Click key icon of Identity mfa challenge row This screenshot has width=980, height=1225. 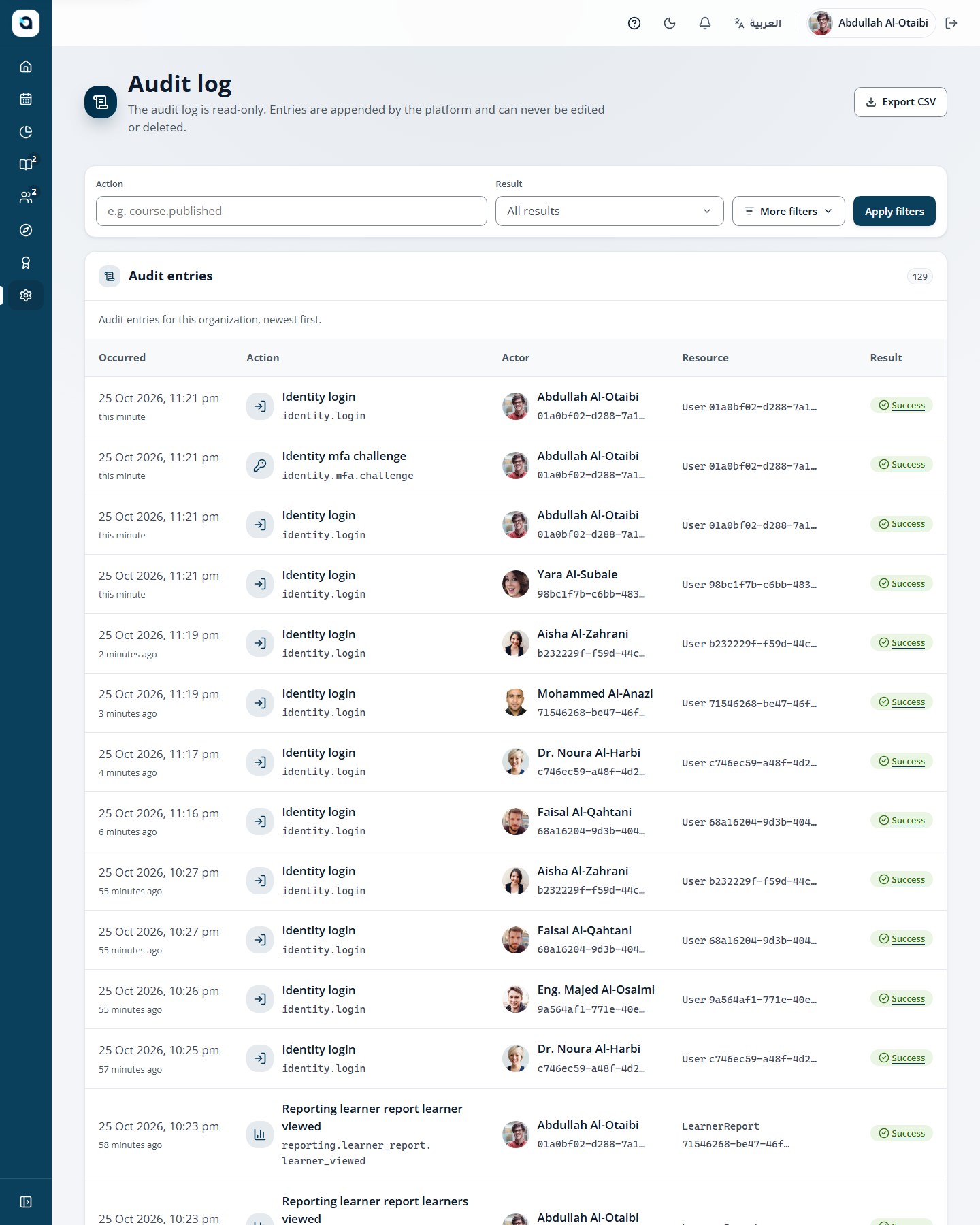click(x=260, y=465)
